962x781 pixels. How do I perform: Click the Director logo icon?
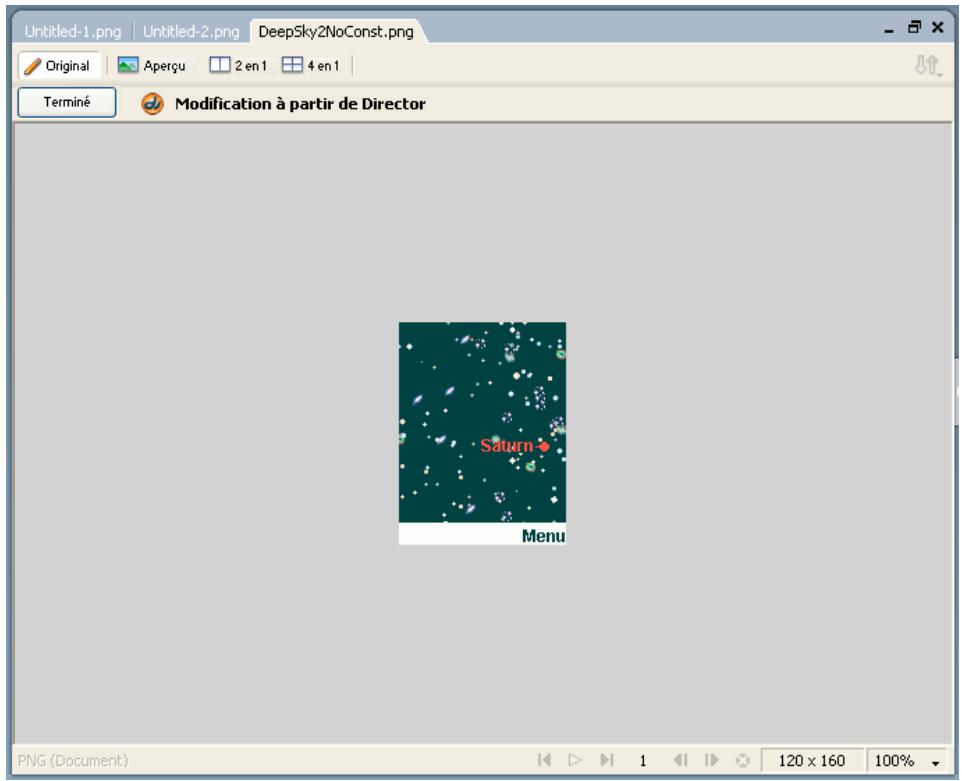coord(152,104)
